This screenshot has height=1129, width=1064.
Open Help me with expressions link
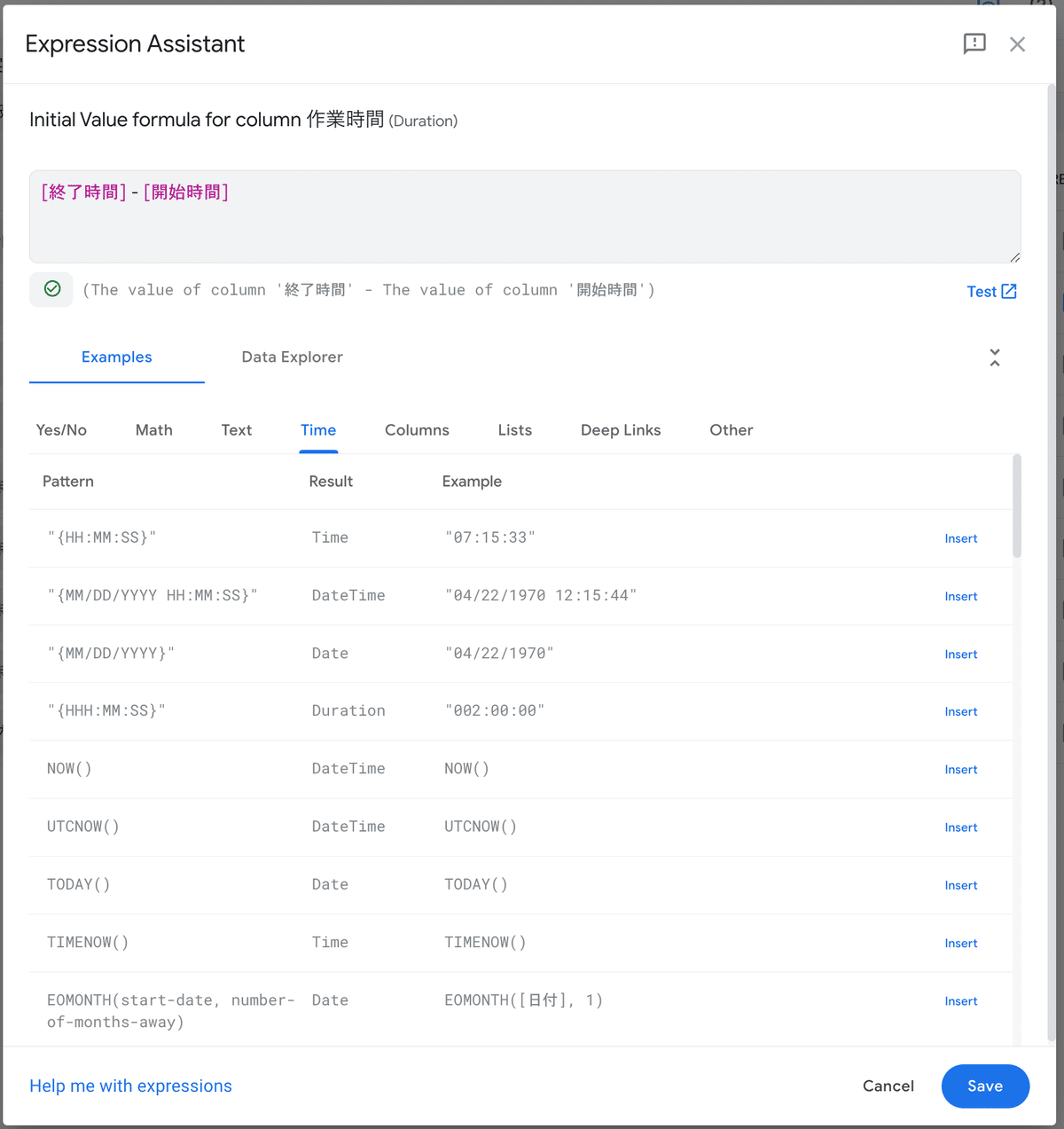pos(130,1086)
